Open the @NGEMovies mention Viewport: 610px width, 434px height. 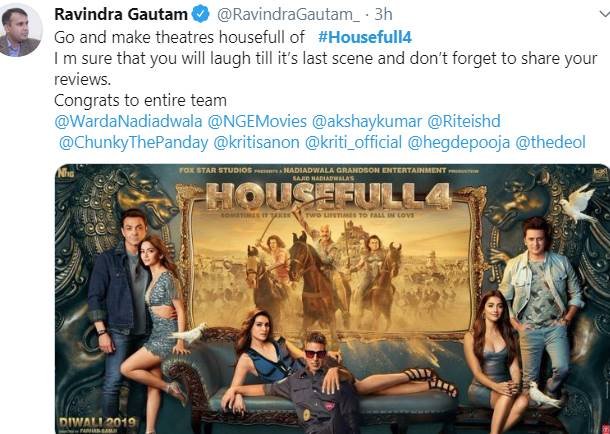257,121
